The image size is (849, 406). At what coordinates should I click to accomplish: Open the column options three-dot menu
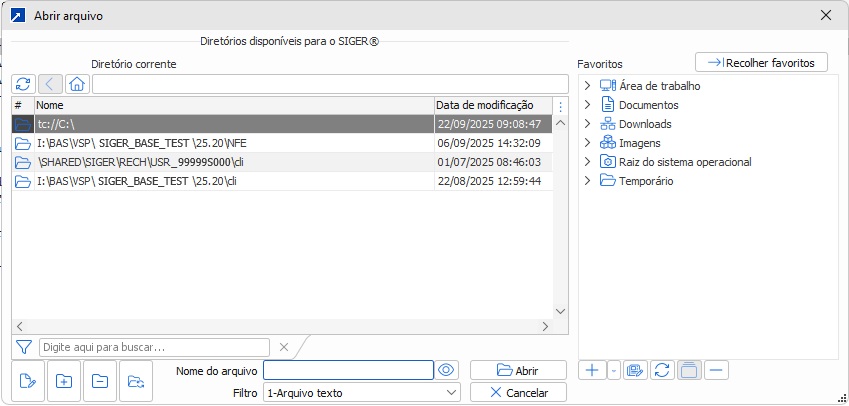[560, 106]
